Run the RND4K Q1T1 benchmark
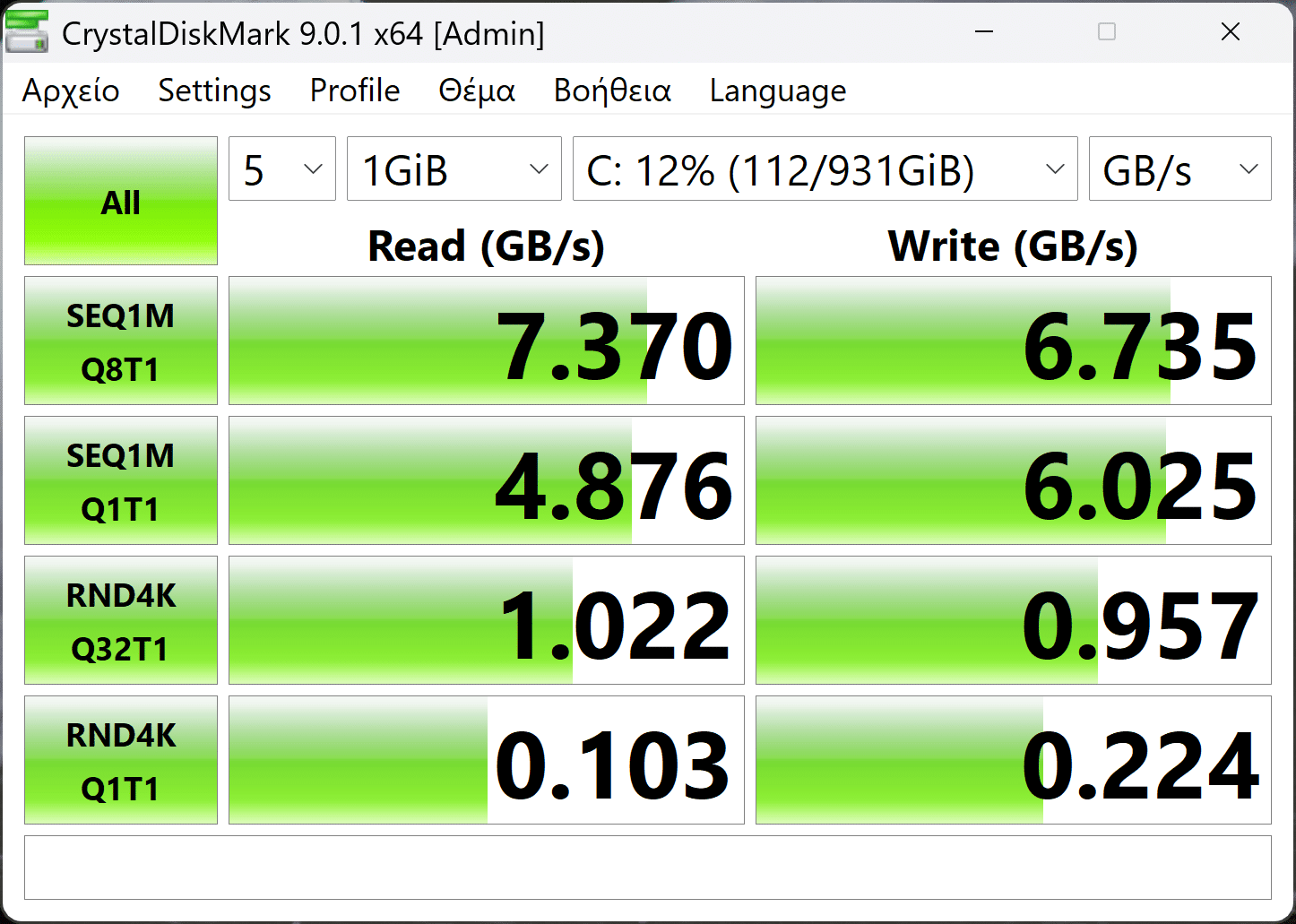1296x924 pixels. (121, 760)
